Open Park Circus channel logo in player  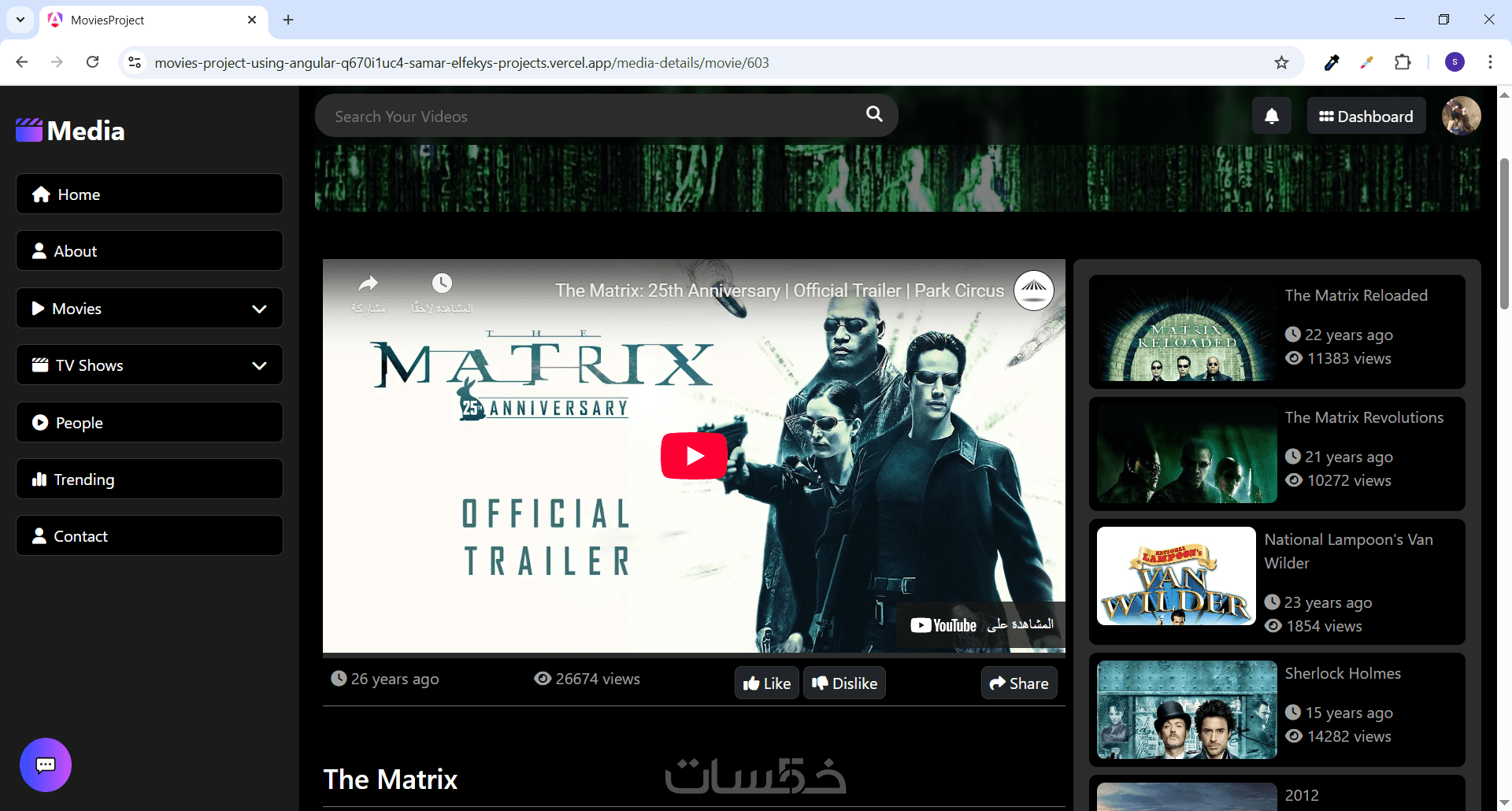(x=1034, y=291)
